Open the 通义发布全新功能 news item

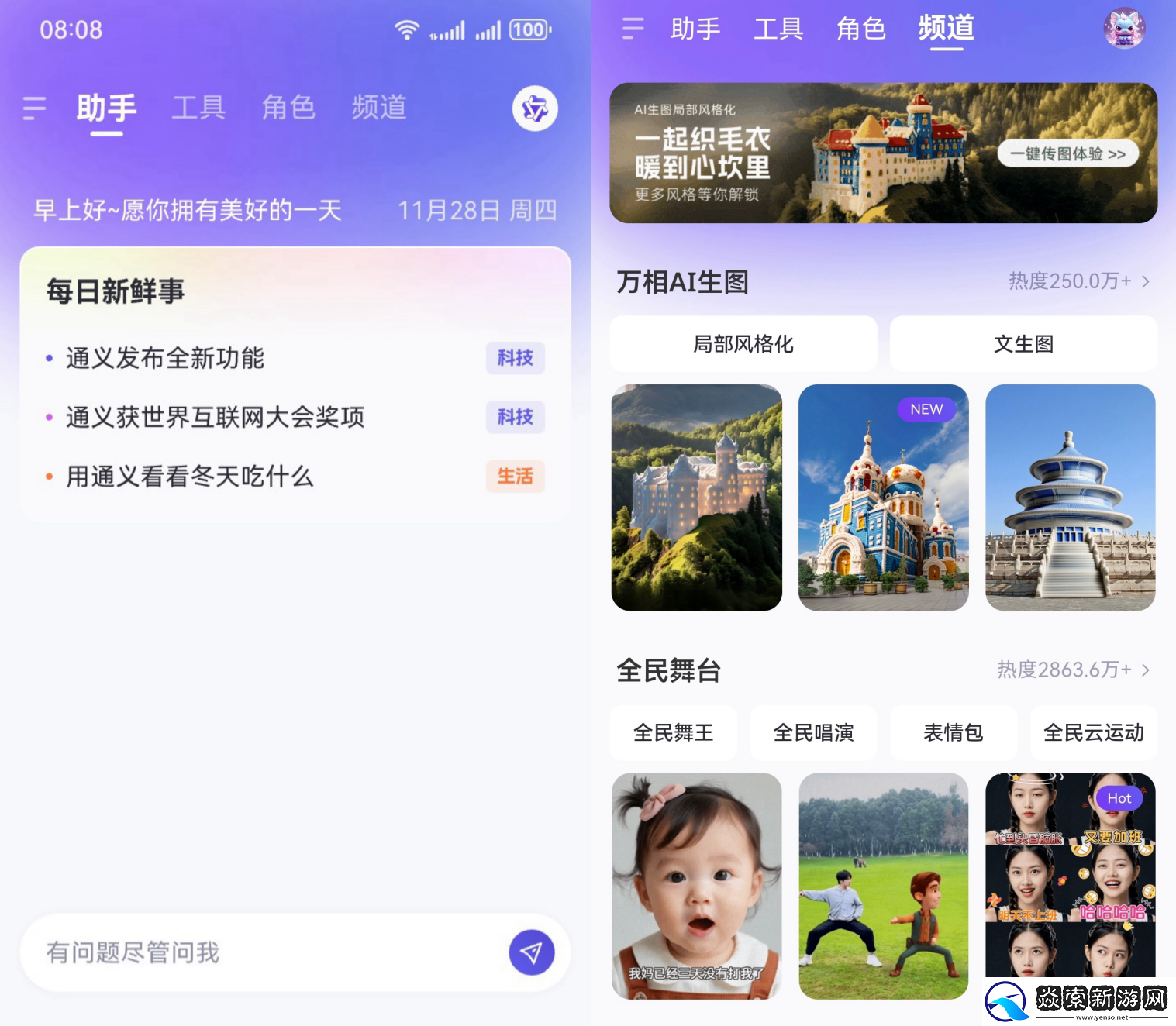pyautogui.click(x=165, y=358)
